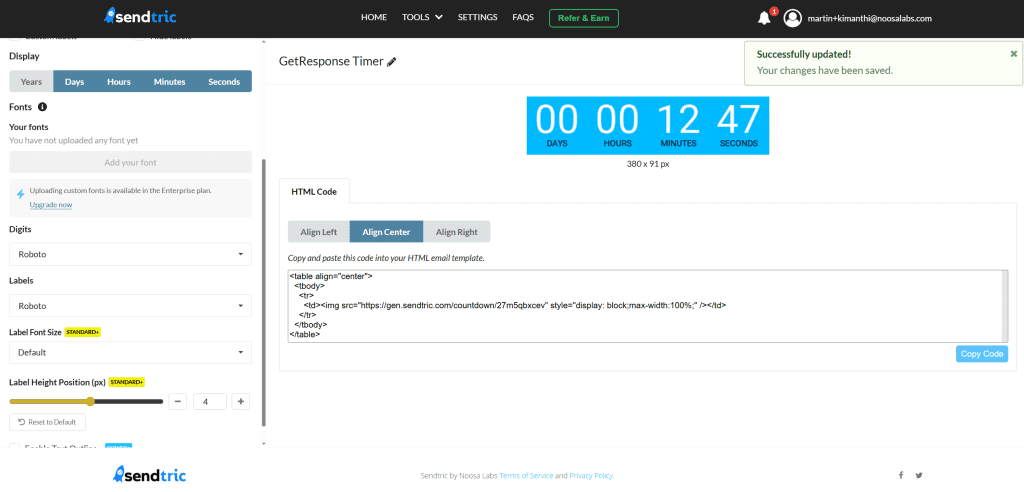The width and height of the screenshot is (1024, 492).
Task: Expand the TOOLS menu
Action: 422,18
